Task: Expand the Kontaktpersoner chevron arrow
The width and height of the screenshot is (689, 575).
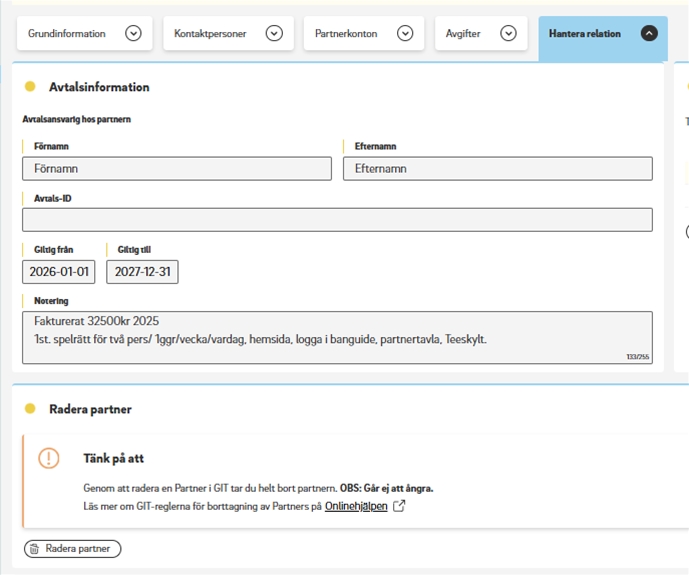Action: pyautogui.click(x=274, y=34)
